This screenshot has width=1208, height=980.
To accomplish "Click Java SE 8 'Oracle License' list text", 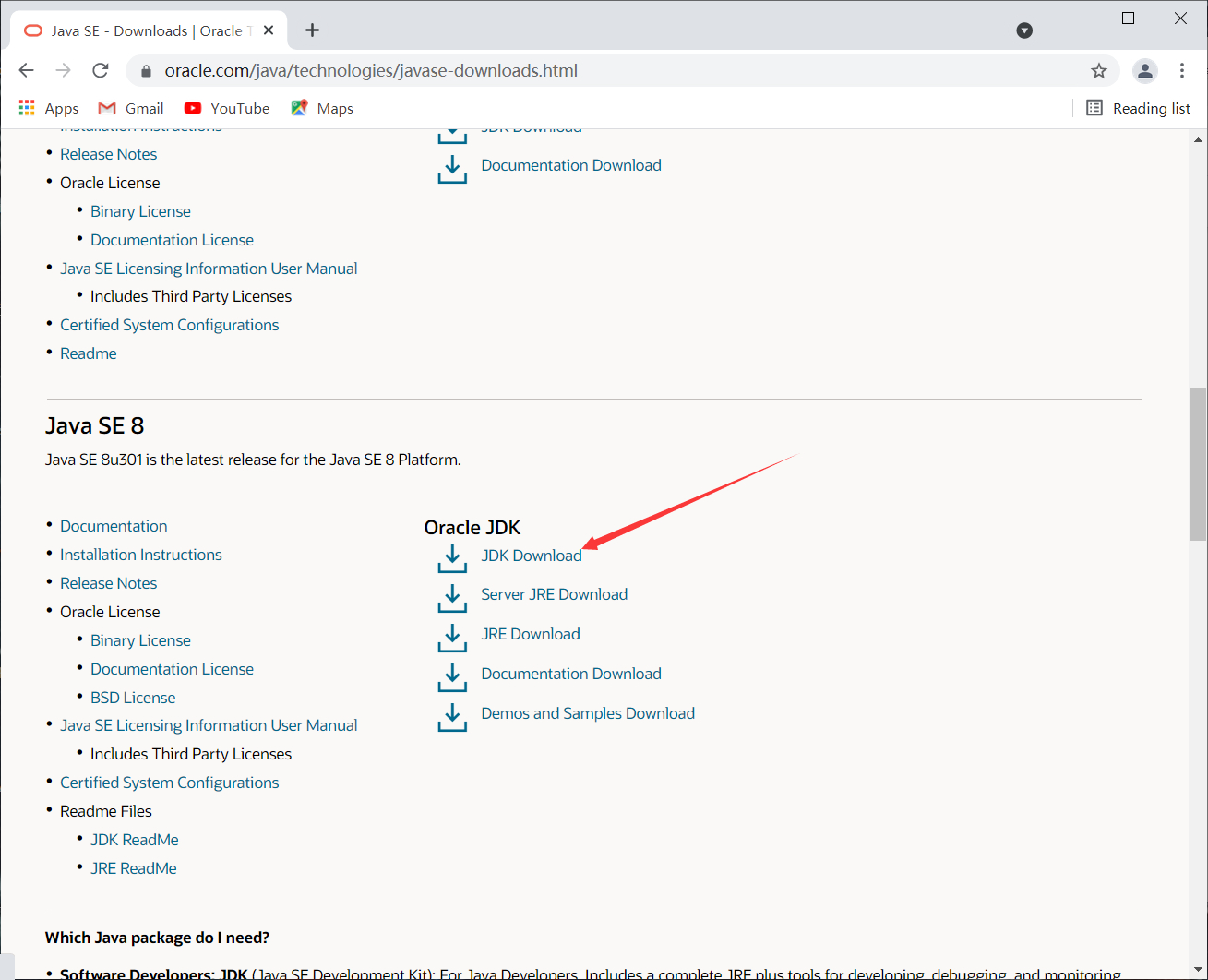I will click(110, 612).
